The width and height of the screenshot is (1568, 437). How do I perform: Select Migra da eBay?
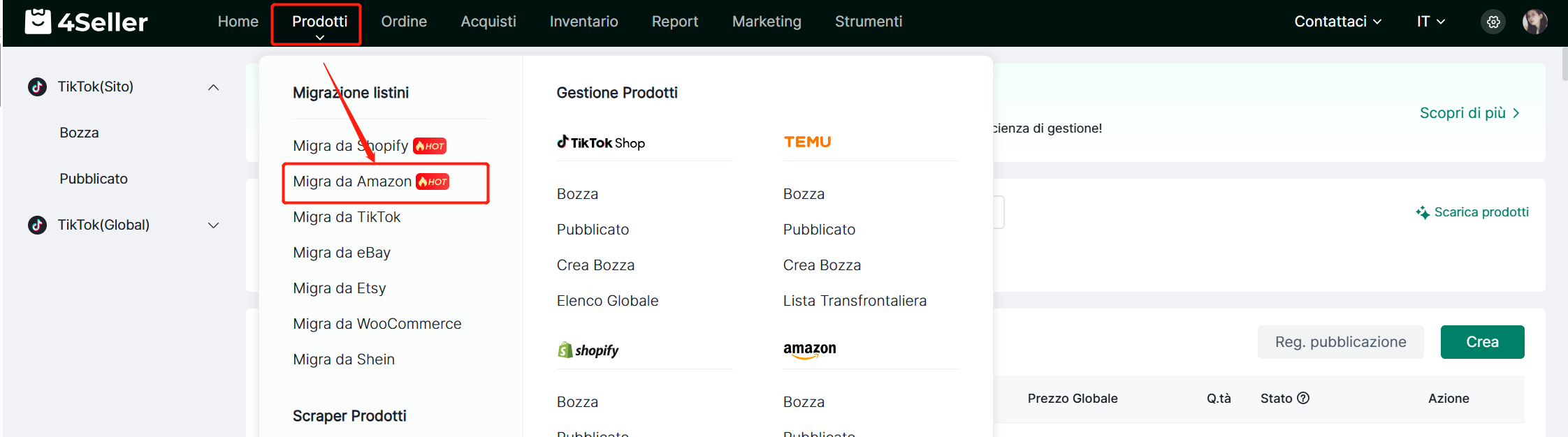[x=342, y=253]
